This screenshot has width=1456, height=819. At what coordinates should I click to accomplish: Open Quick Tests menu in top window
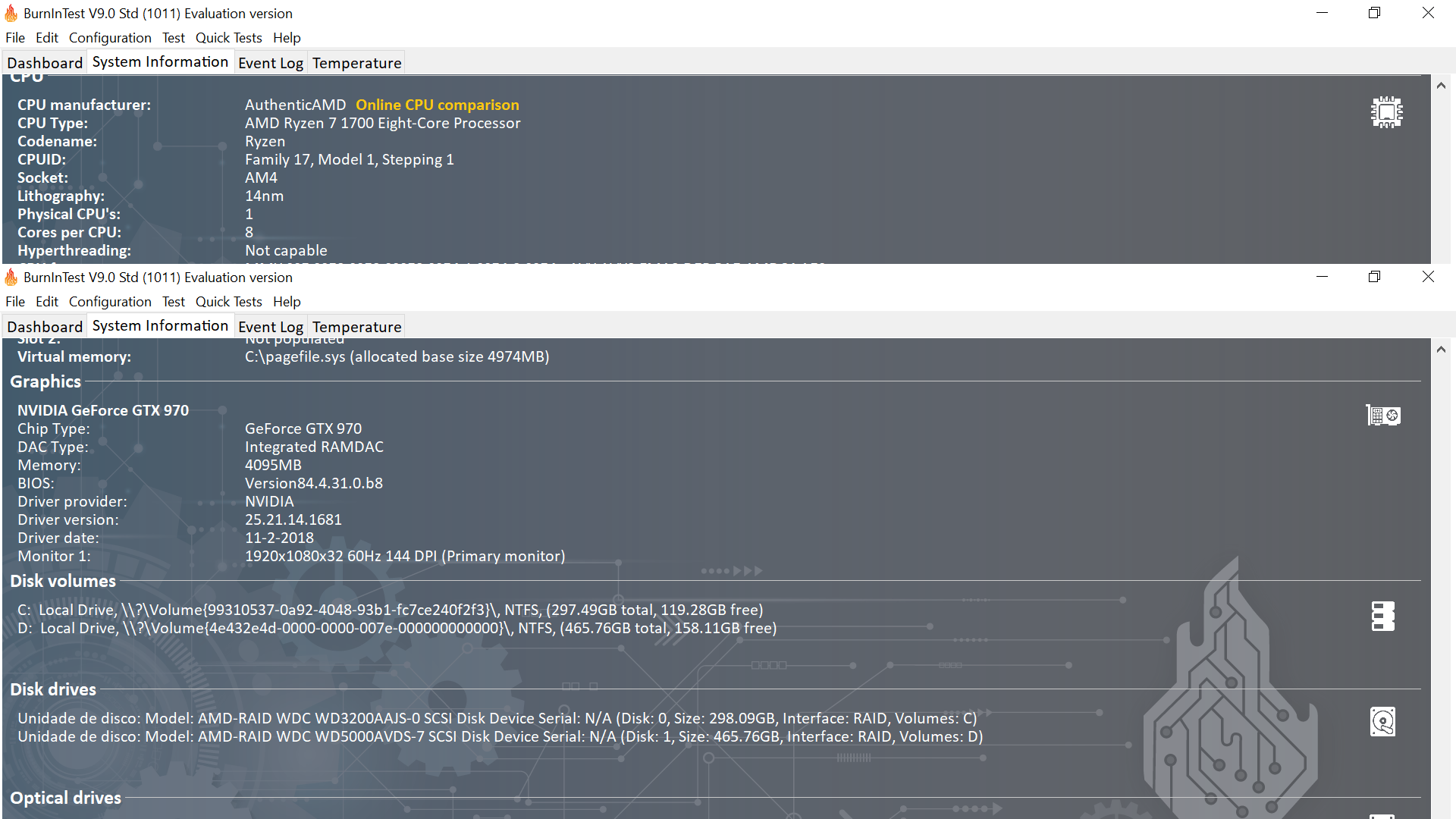229,37
